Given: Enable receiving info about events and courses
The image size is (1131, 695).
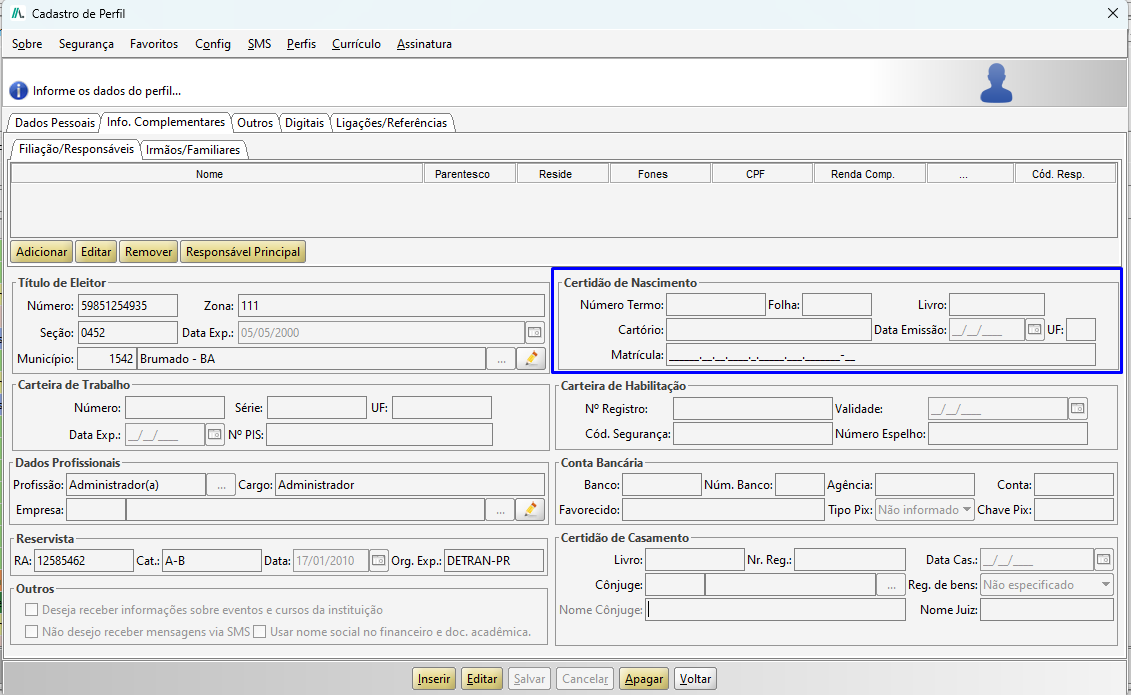Looking at the screenshot, I should tap(32, 610).
